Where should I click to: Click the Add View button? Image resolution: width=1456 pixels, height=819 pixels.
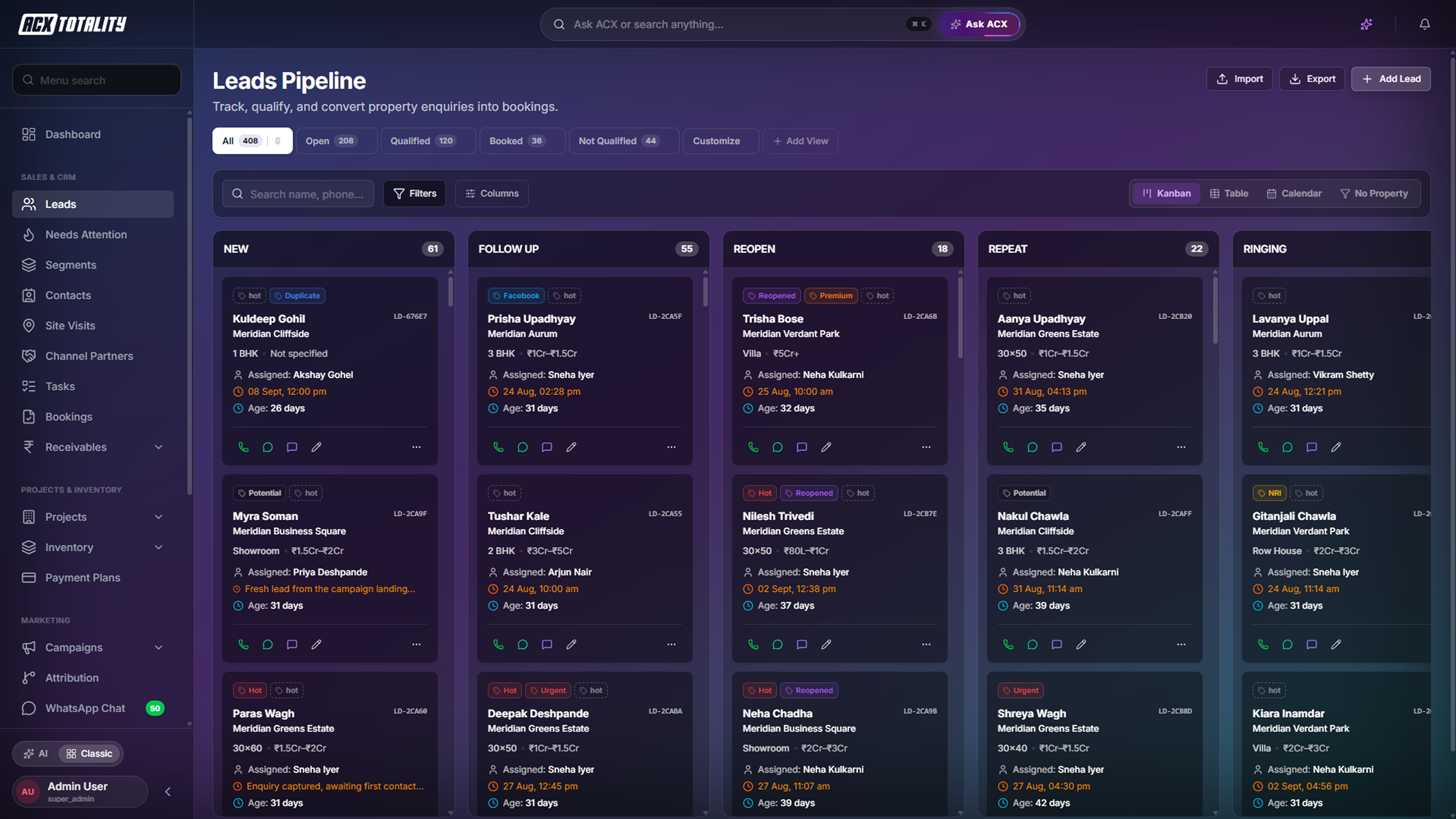[800, 141]
